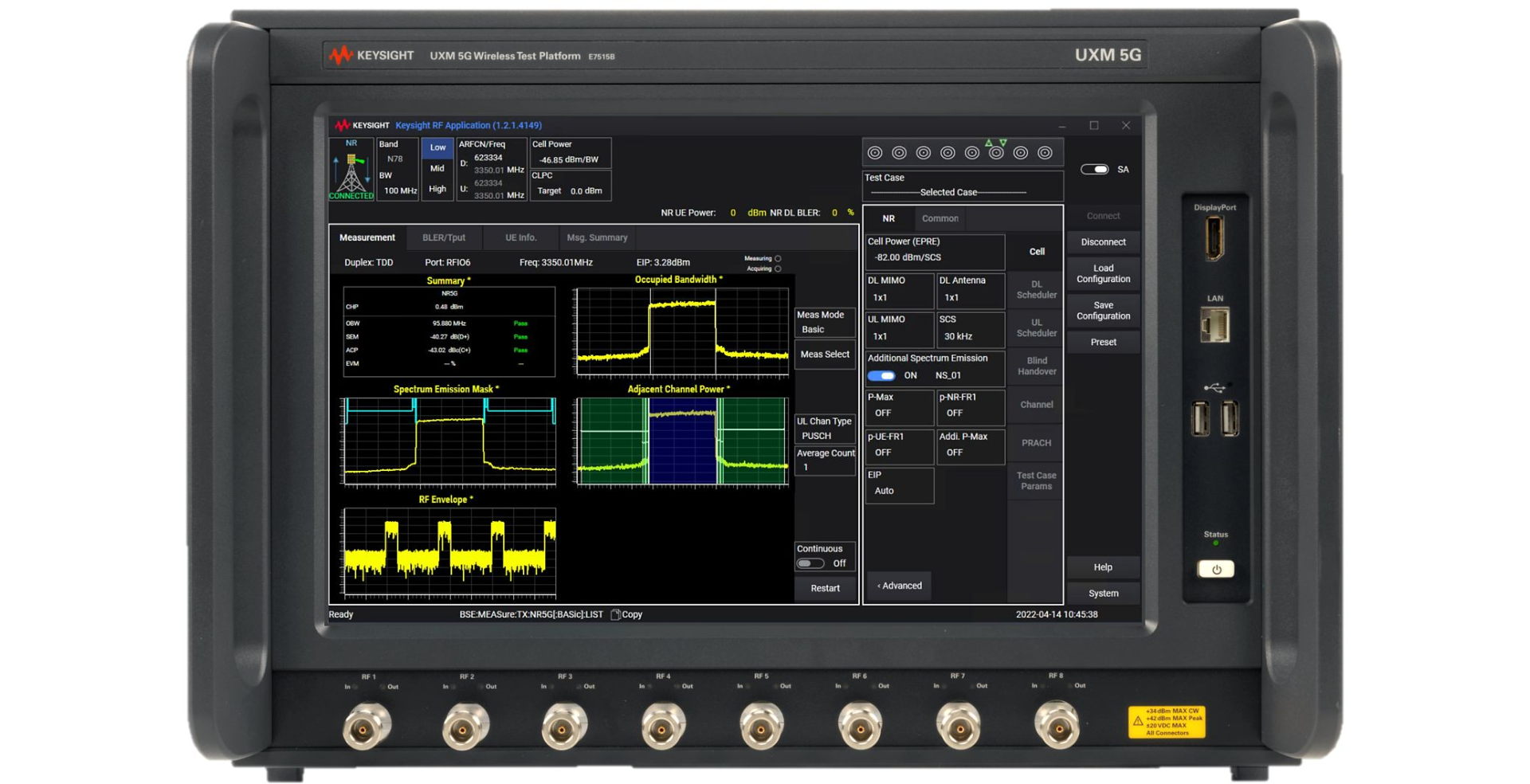
Task: Switch to the BLER/Tput tab
Action: click(x=444, y=237)
